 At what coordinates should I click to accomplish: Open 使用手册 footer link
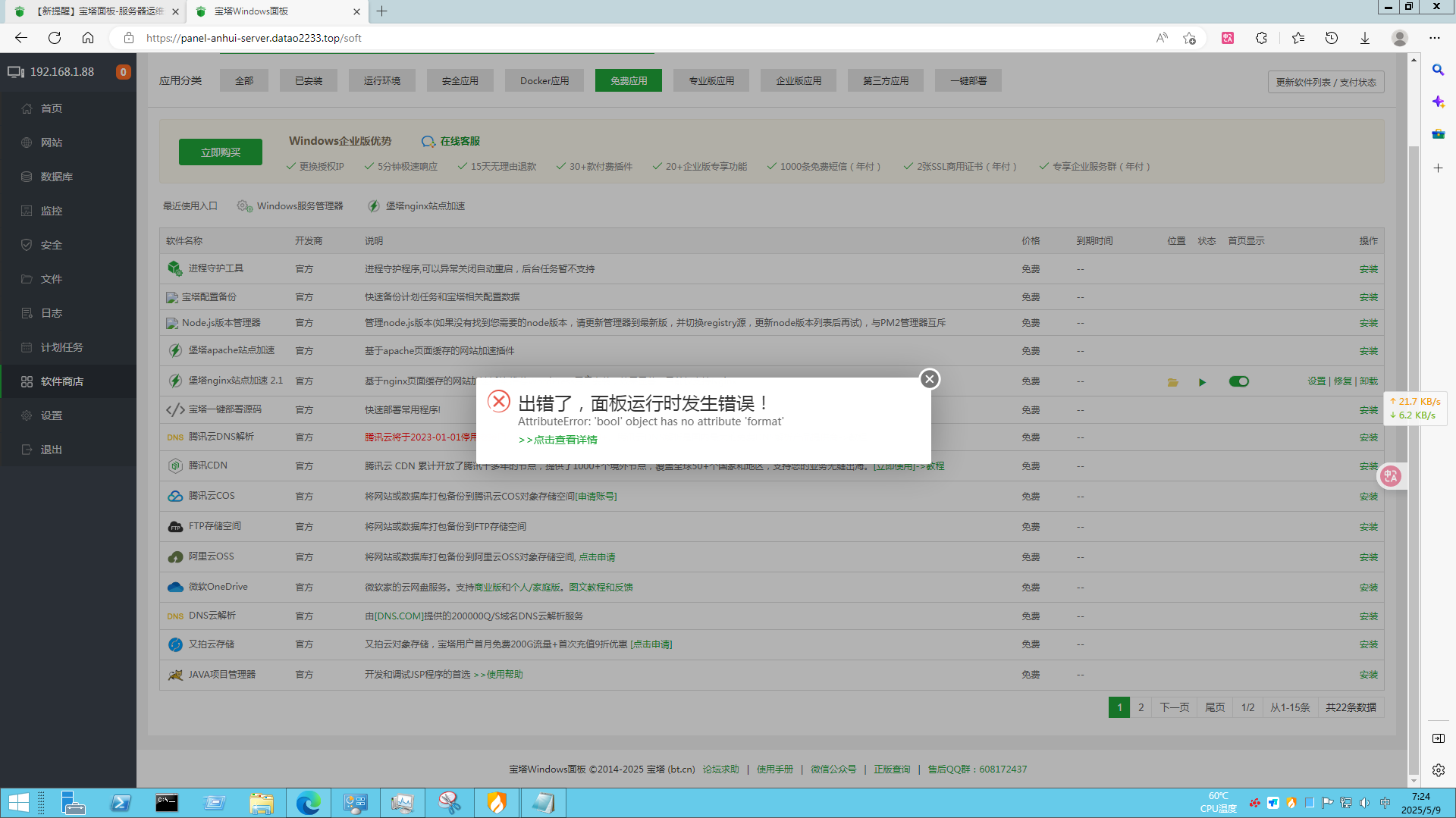click(x=774, y=769)
